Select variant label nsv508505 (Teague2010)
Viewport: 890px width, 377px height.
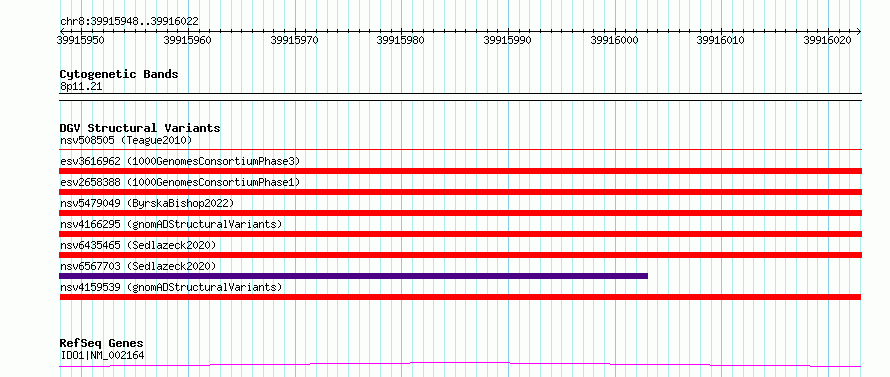(126, 140)
